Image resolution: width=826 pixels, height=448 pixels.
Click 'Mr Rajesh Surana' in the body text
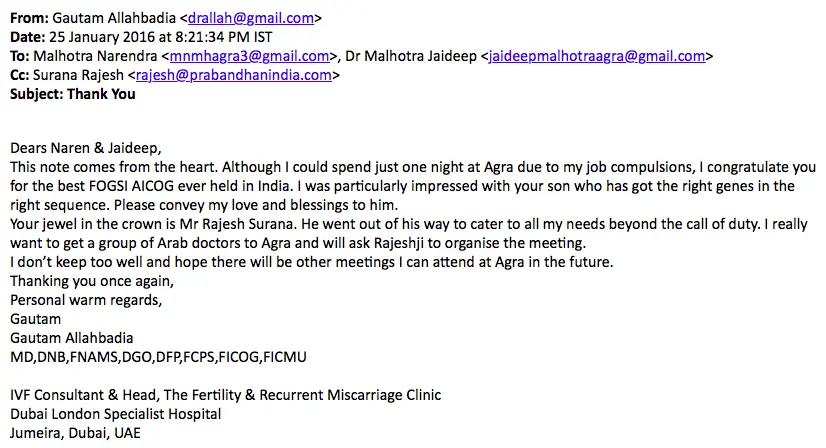(236, 224)
